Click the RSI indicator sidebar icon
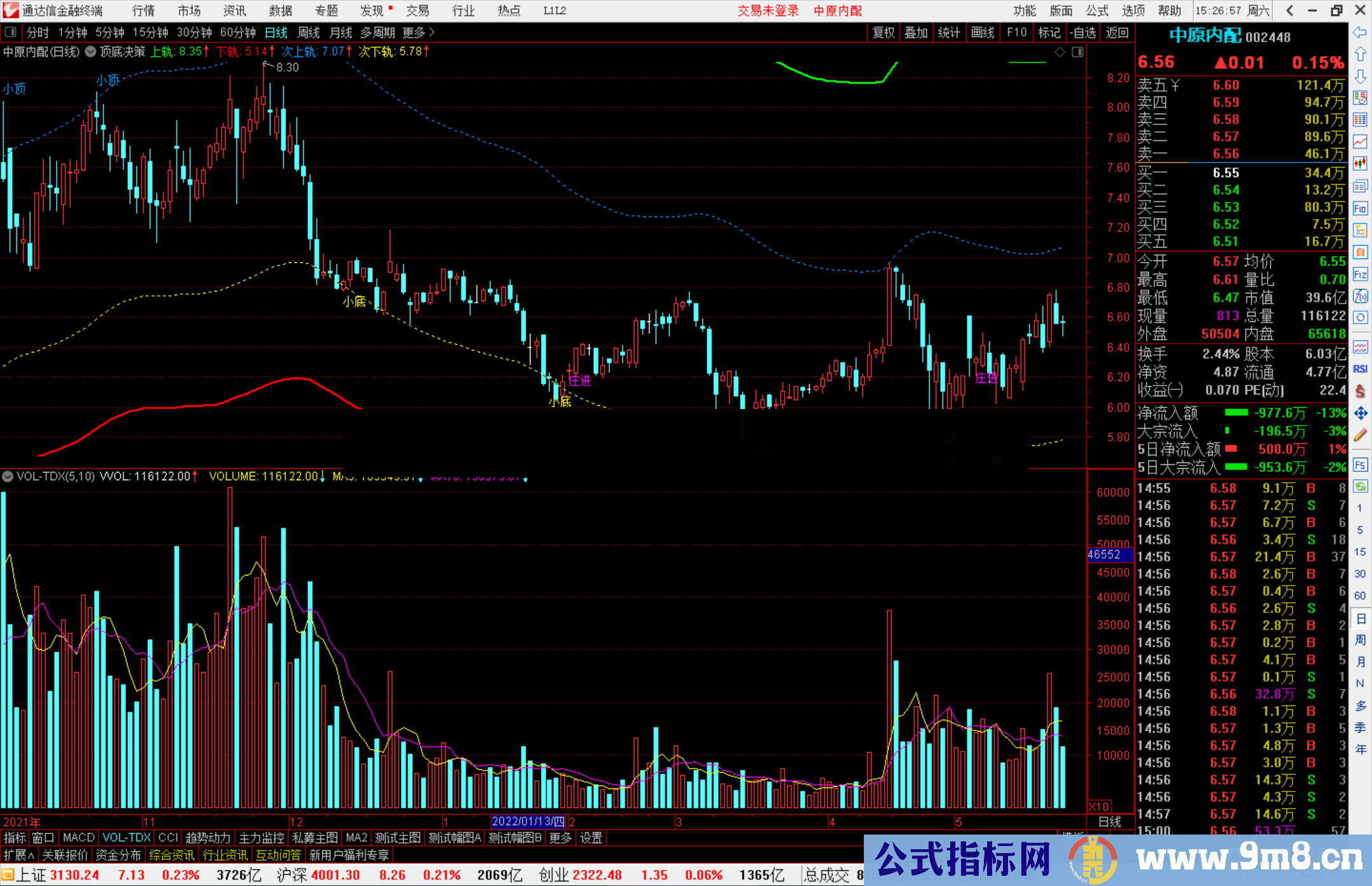Viewport: 1372px width, 886px height. tap(1360, 369)
